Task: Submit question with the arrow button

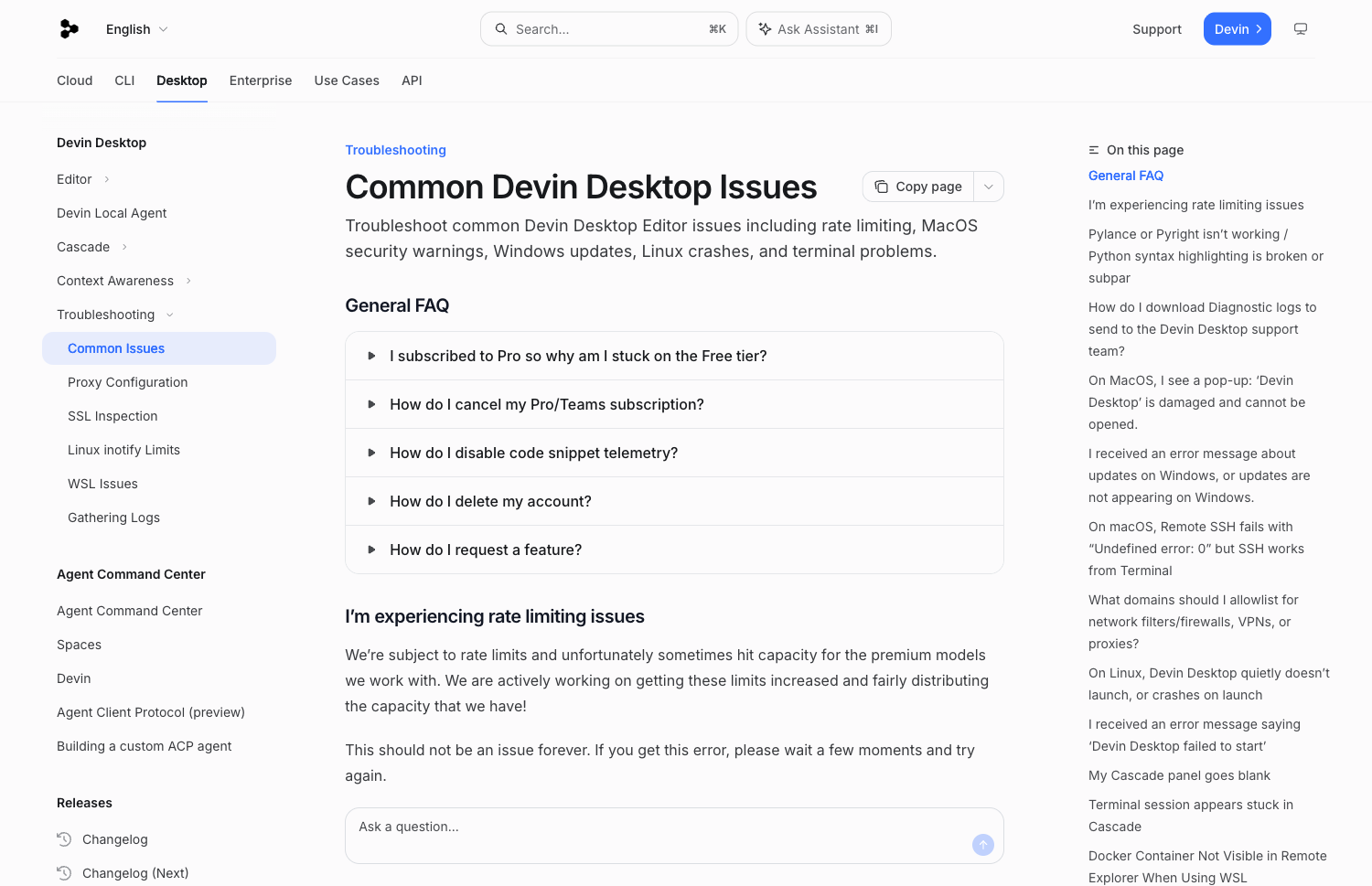Action: (x=983, y=845)
